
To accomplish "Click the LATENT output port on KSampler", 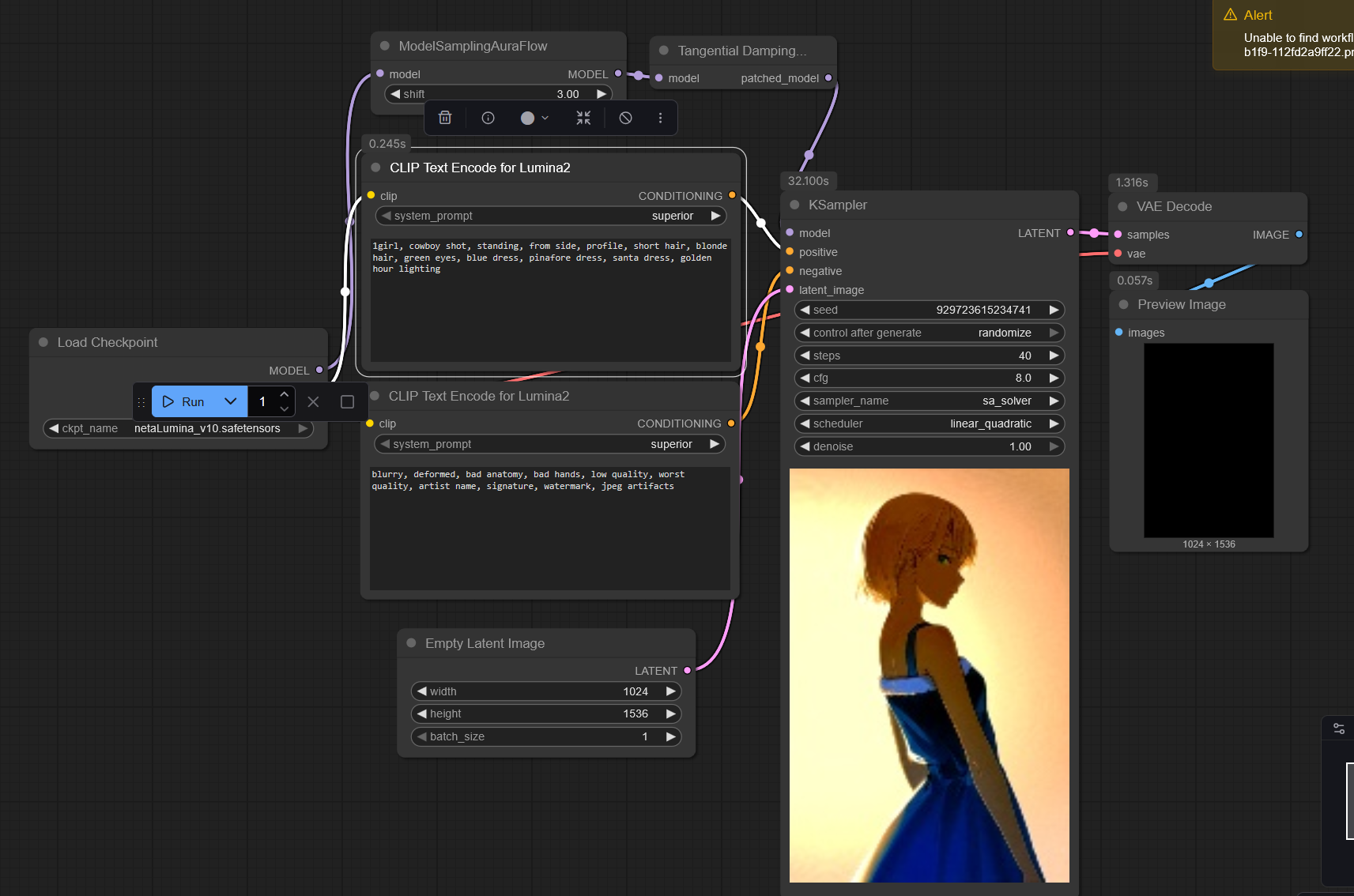I will pyautogui.click(x=1070, y=232).
